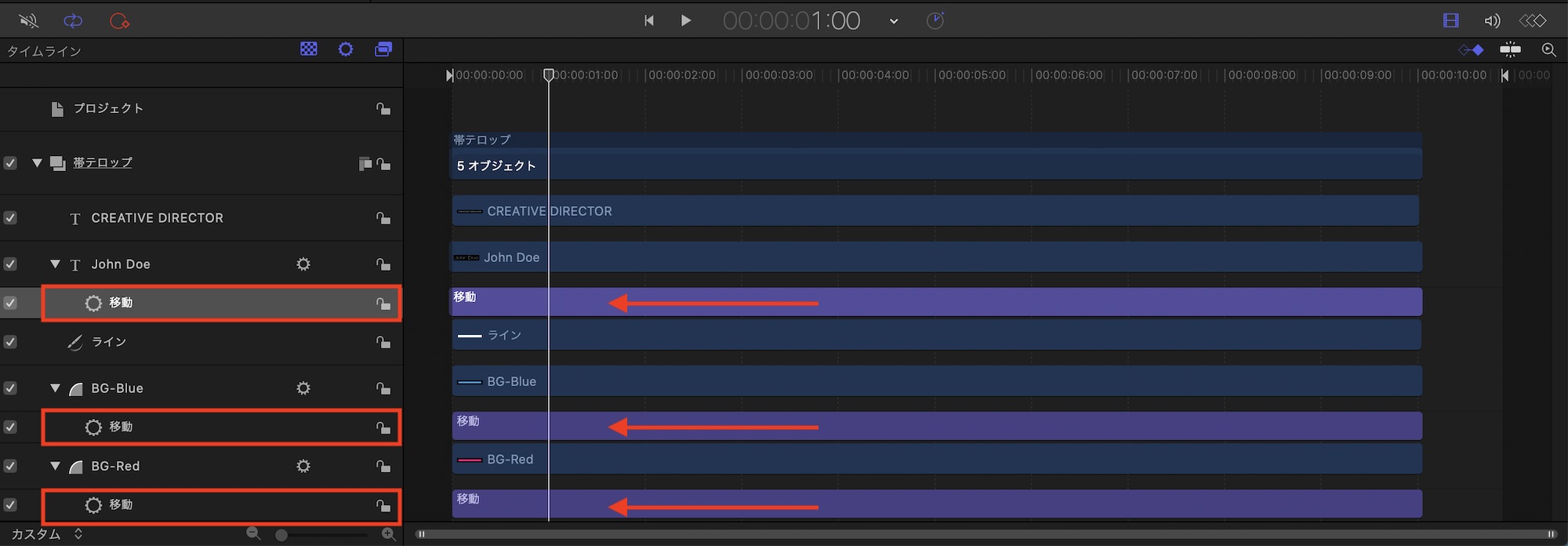Image resolution: width=1568 pixels, height=546 pixels.
Task: Click the timeline zoom slider
Action: click(321, 535)
